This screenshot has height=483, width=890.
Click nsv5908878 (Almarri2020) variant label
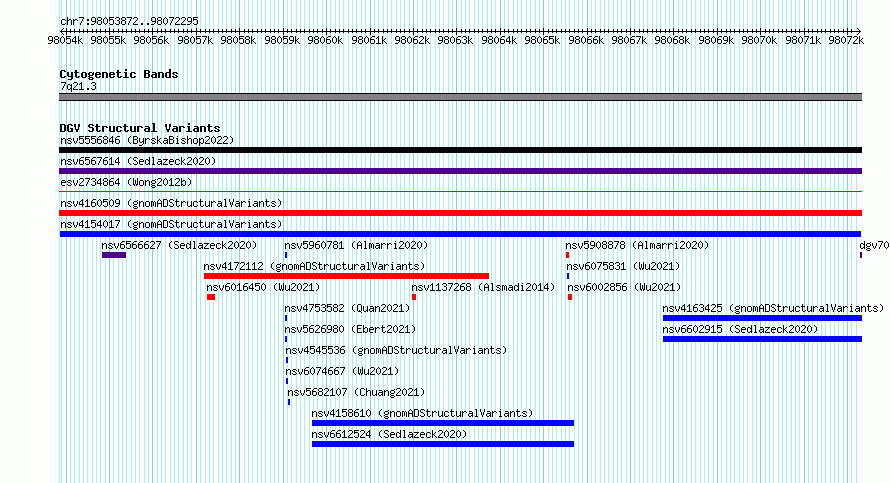637,245
